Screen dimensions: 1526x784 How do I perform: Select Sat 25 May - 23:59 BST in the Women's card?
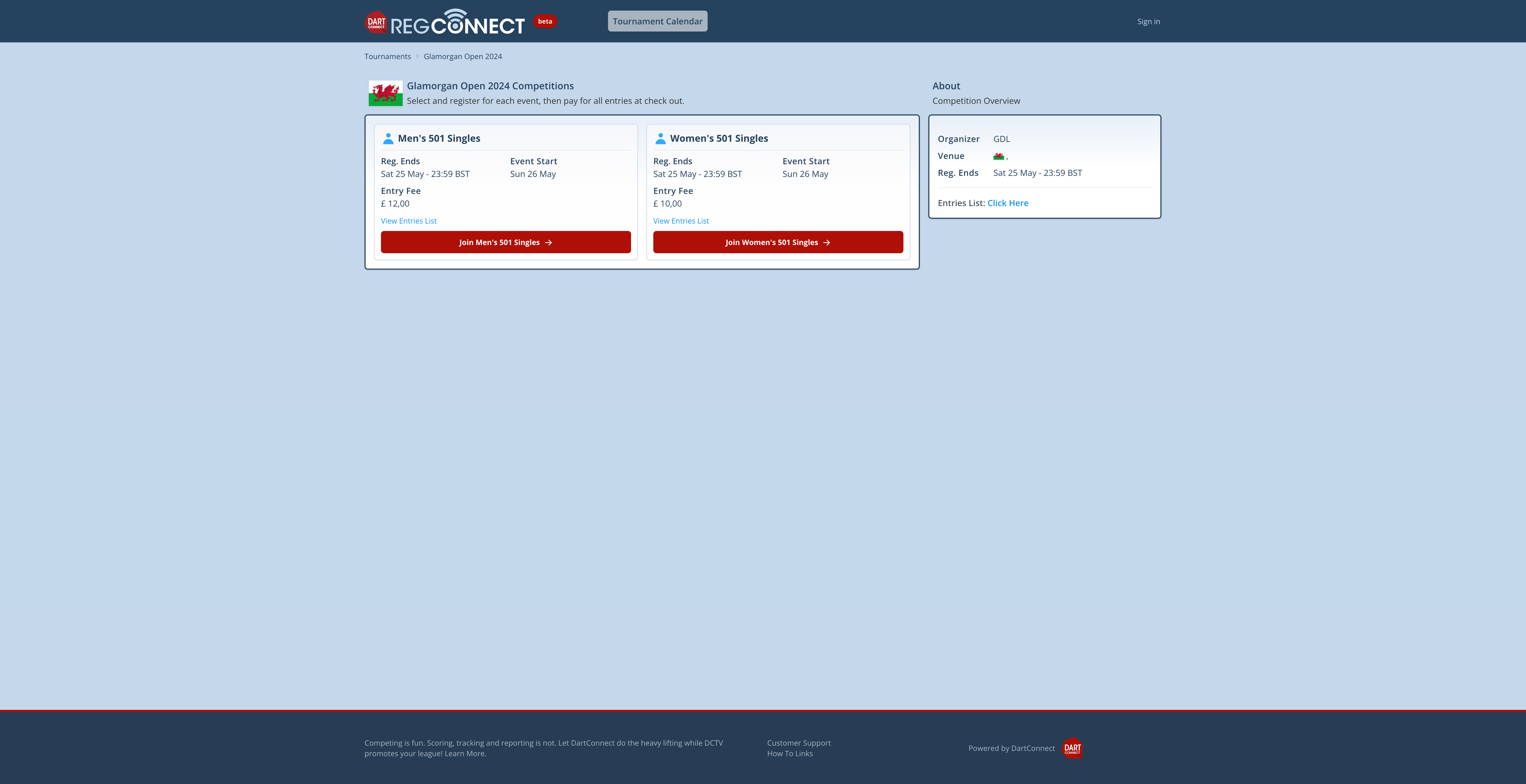tap(698, 174)
